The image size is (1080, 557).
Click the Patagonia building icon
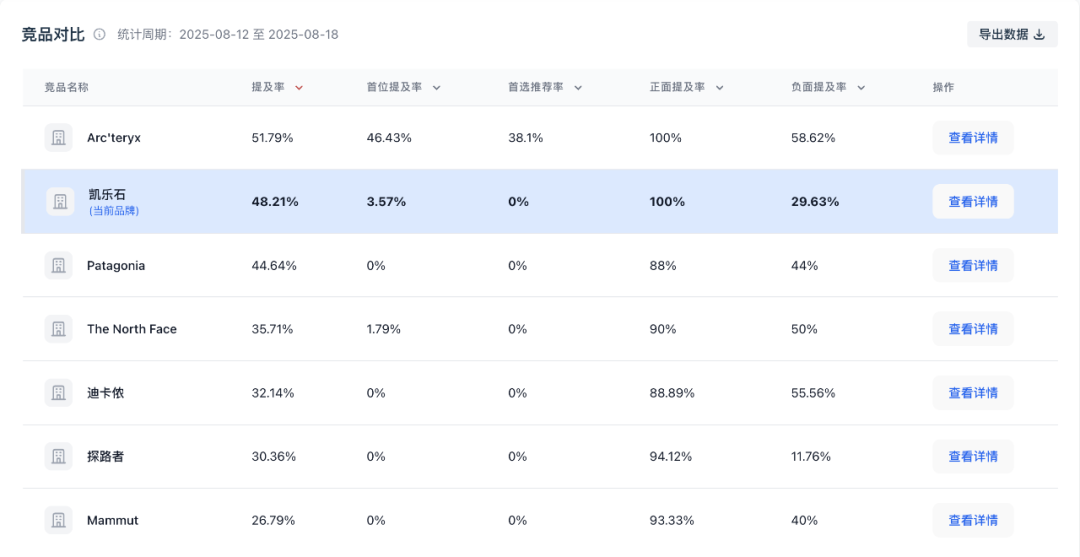click(59, 265)
